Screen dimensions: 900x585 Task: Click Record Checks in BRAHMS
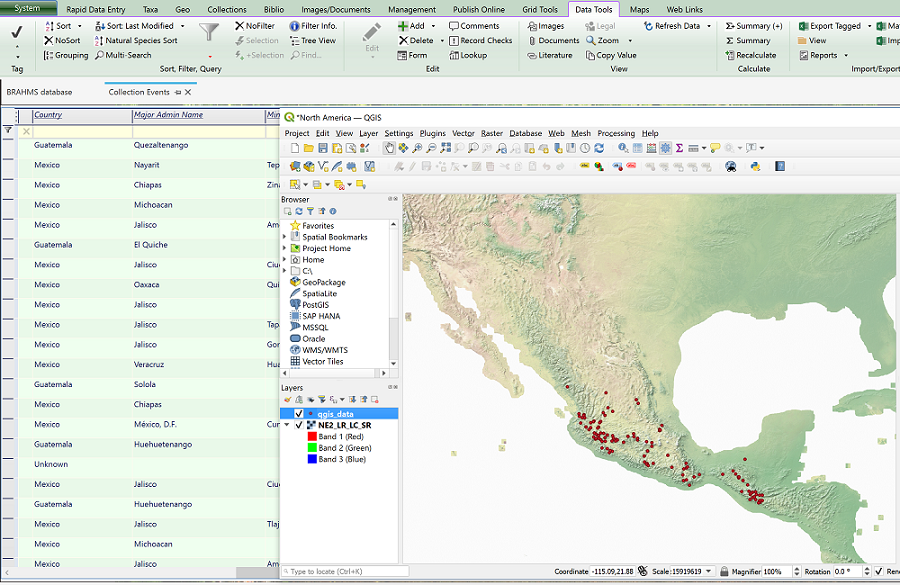480,41
